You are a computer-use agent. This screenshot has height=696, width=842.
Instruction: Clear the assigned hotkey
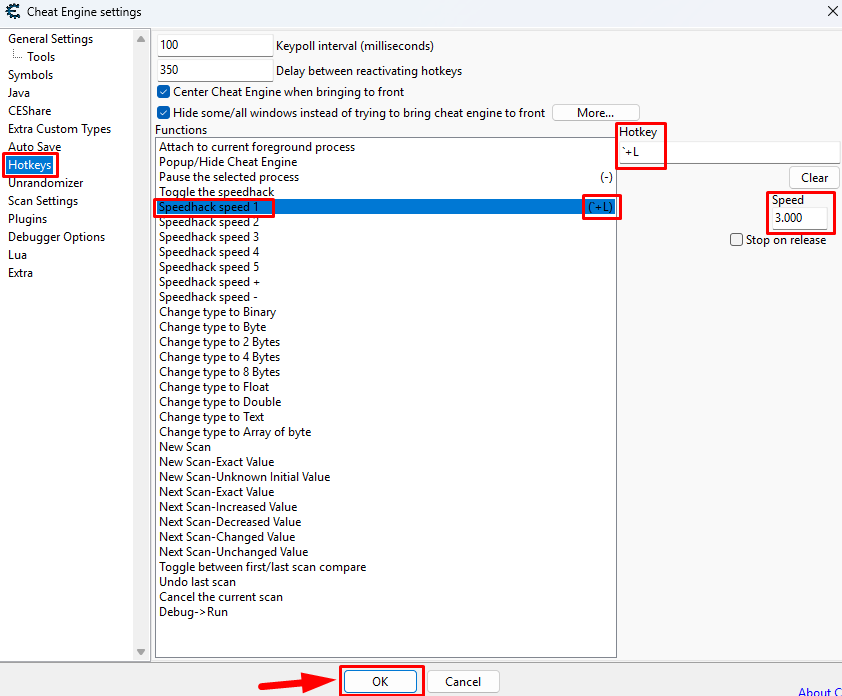click(x=814, y=178)
